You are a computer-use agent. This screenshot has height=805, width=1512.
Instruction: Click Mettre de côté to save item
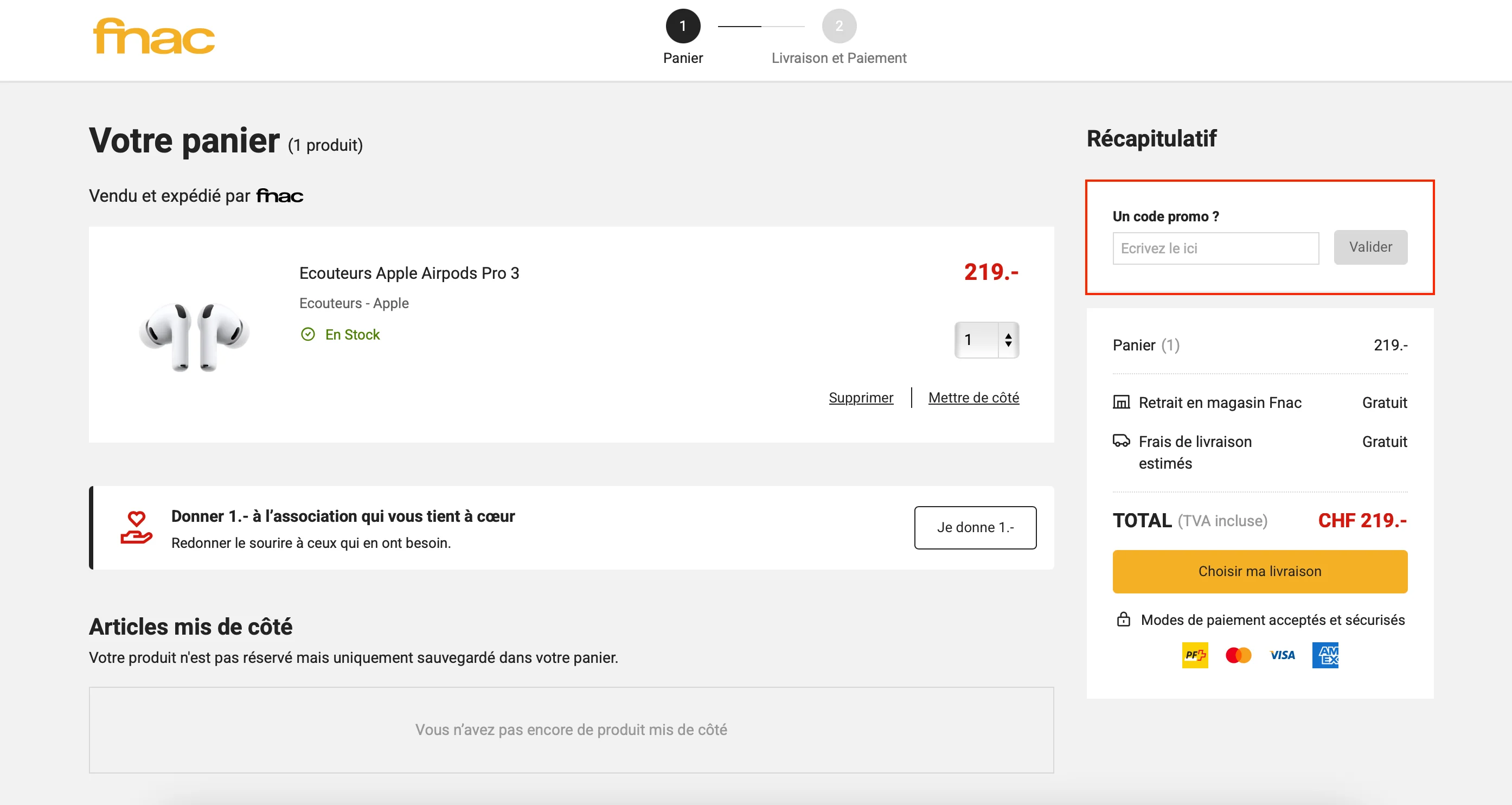click(x=973, y=397)
